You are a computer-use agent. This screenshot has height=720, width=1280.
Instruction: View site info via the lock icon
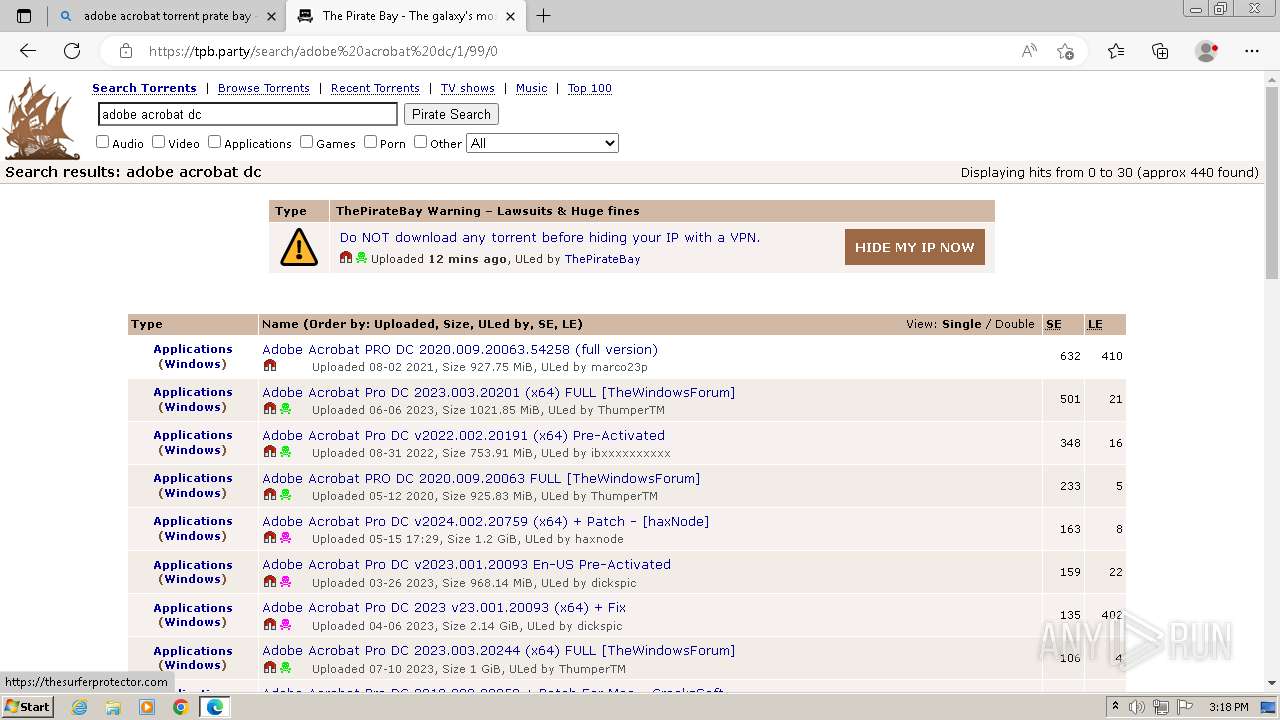126,51
